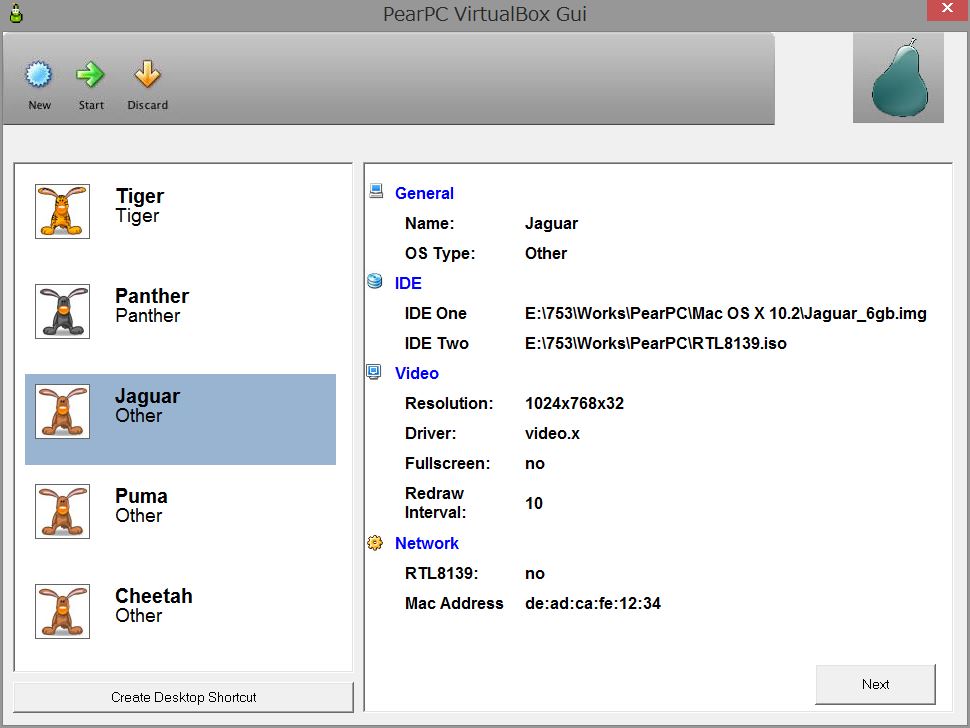The height and width of the screenshot is (728, 970).
Task: Click the Video section monitor icon
Action: tap(374, 372)
